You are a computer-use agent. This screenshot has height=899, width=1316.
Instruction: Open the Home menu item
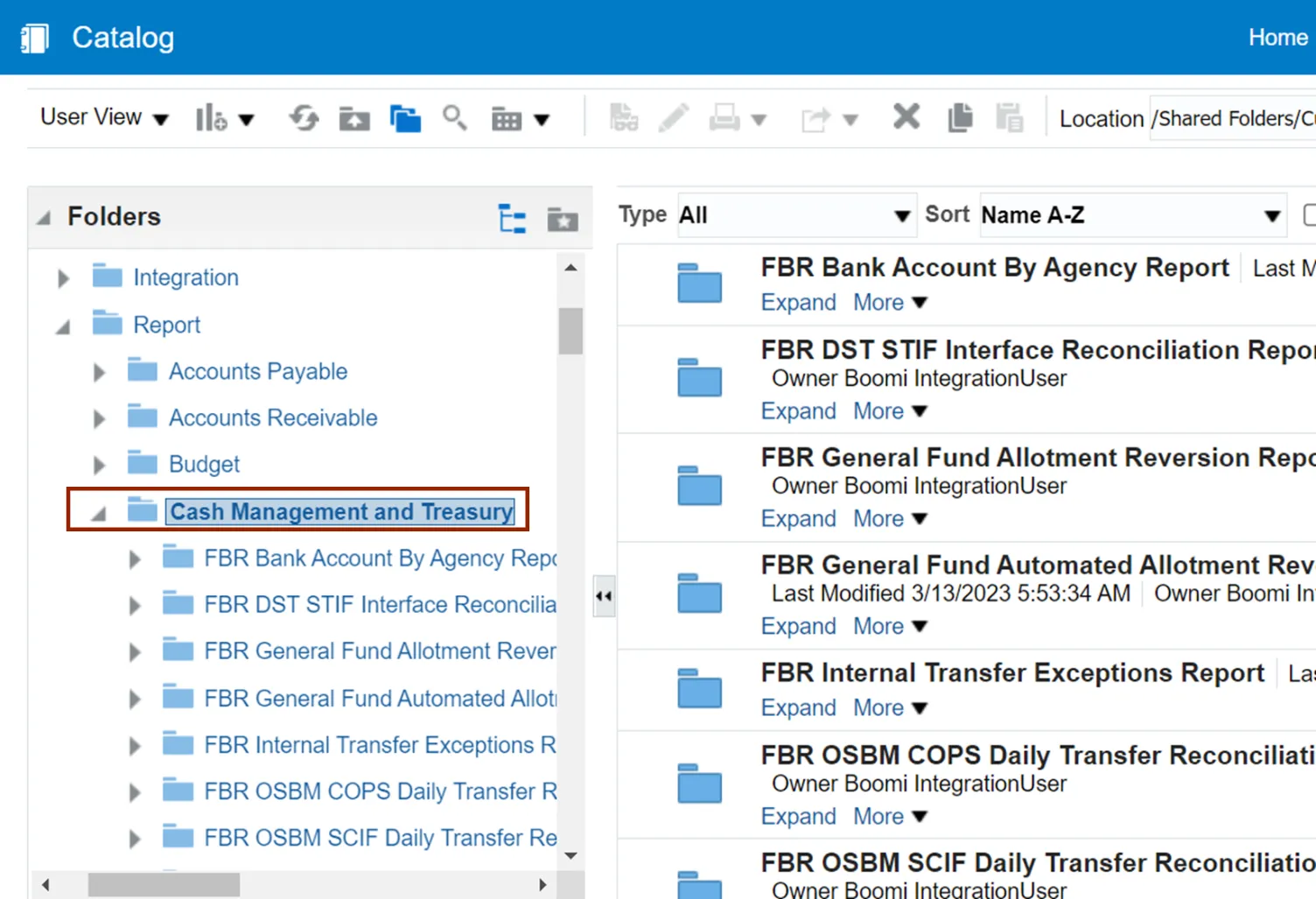pos(1277,38)
